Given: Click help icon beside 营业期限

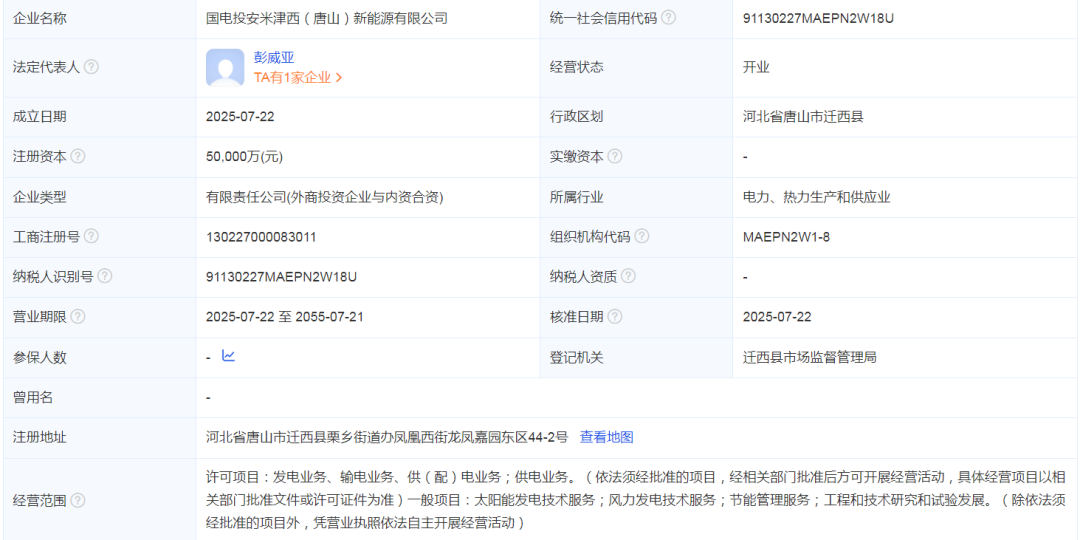Looking at the screenshot, I should 78,317.
